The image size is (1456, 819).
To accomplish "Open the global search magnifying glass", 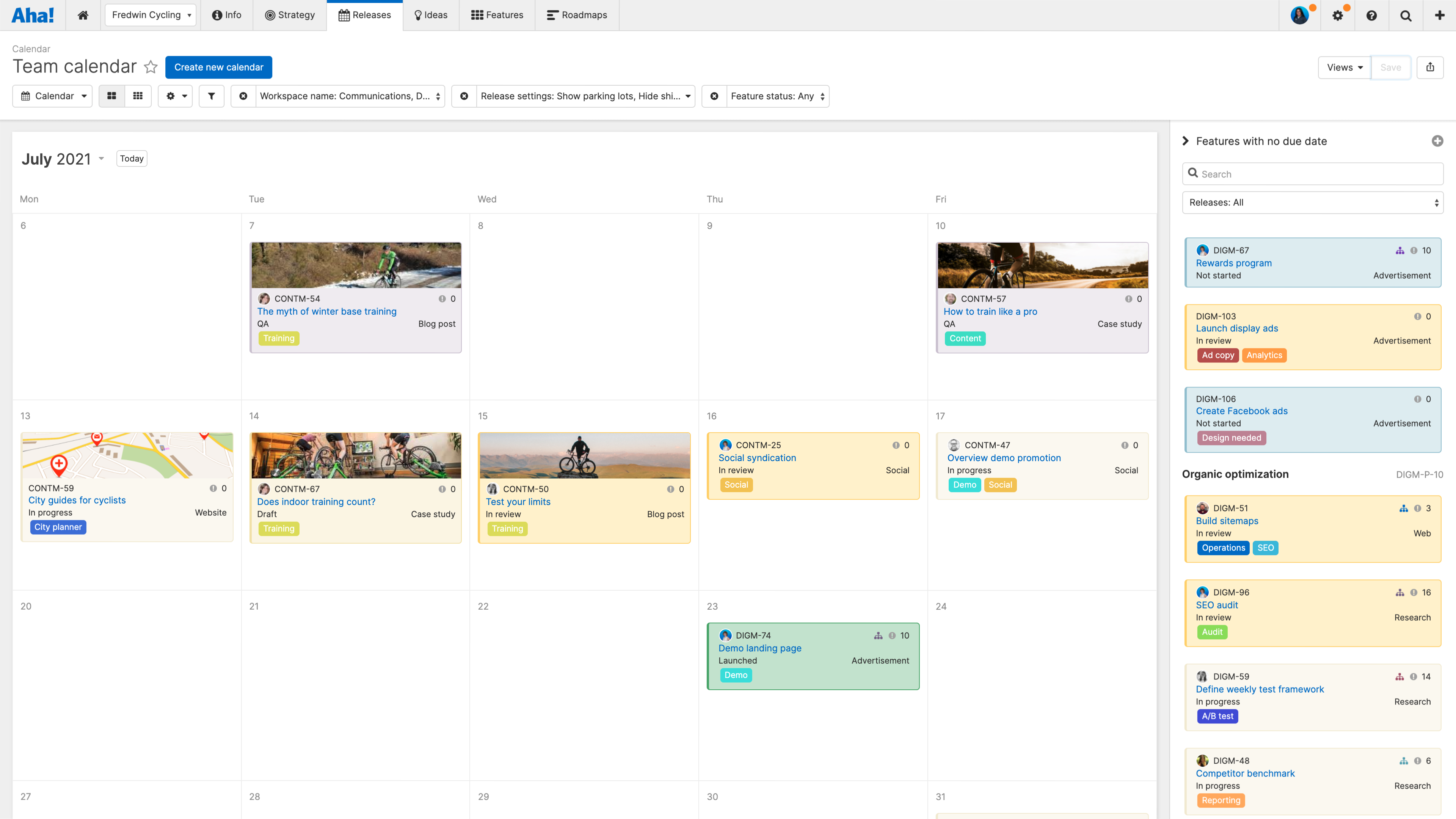I will coord(1406,15).
